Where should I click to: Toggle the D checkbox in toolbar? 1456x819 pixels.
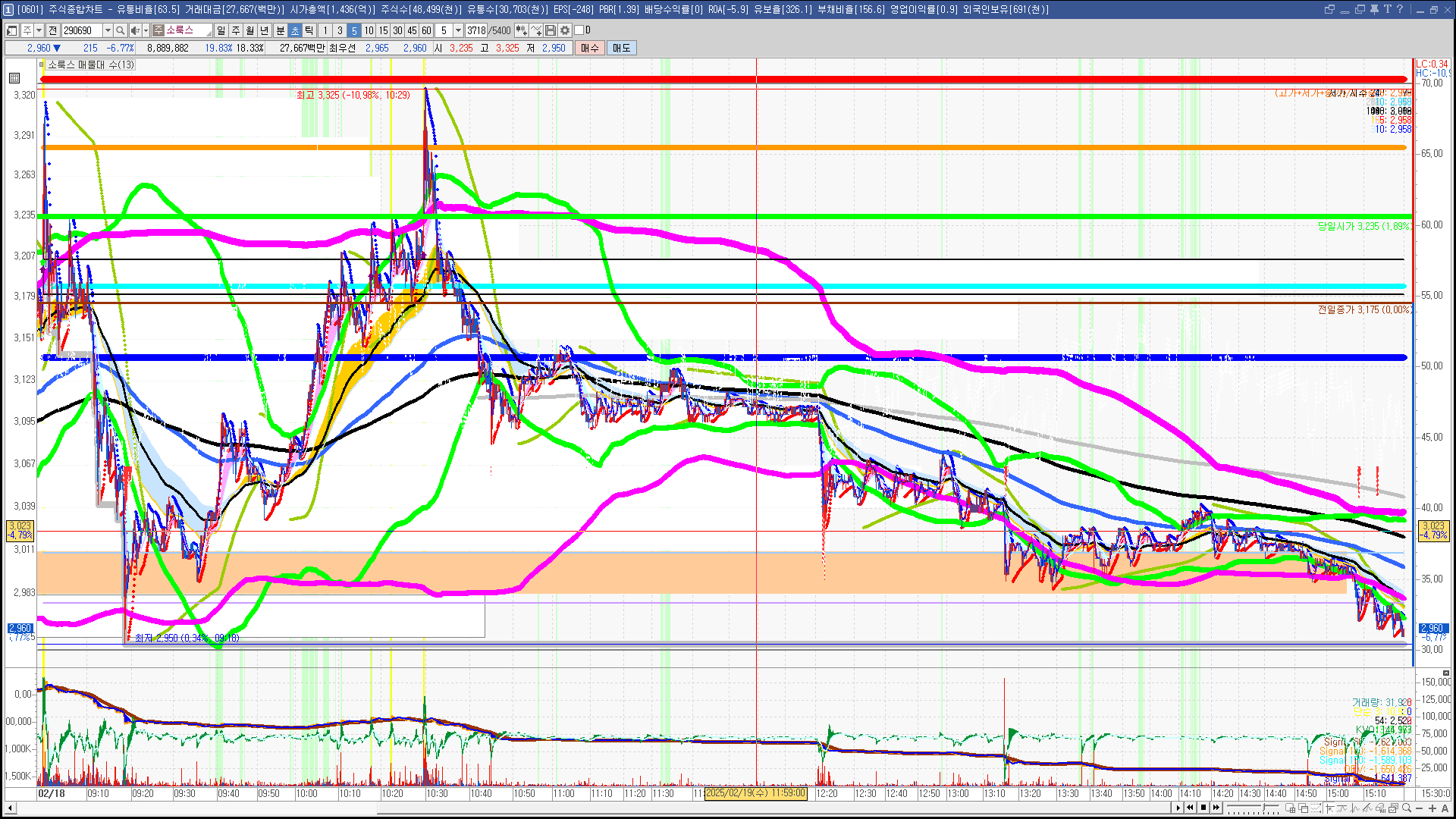click(x=579, y=30)
